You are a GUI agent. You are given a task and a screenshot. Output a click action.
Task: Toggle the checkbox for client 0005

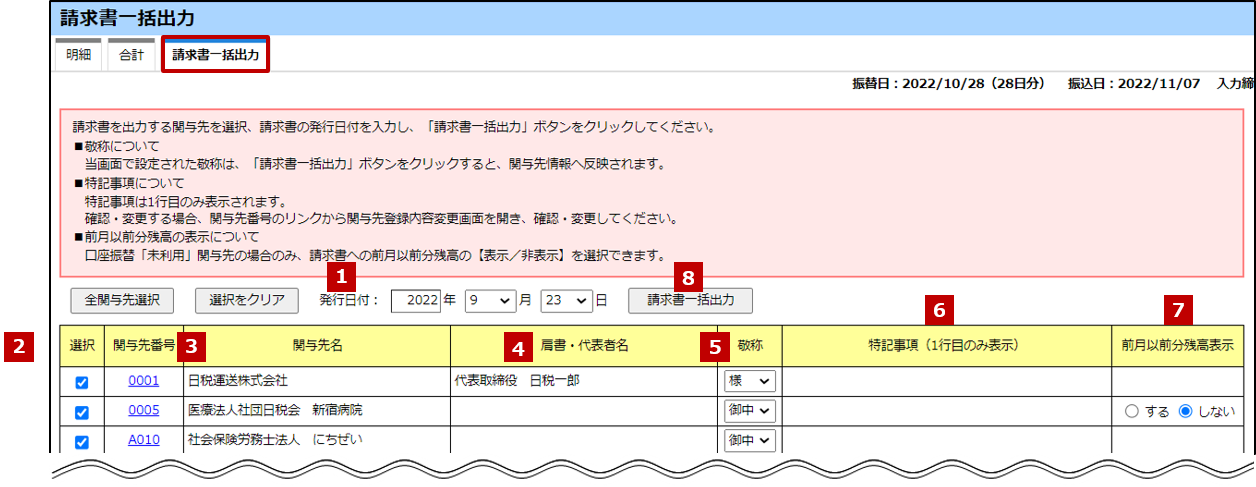tap(81, 411)
